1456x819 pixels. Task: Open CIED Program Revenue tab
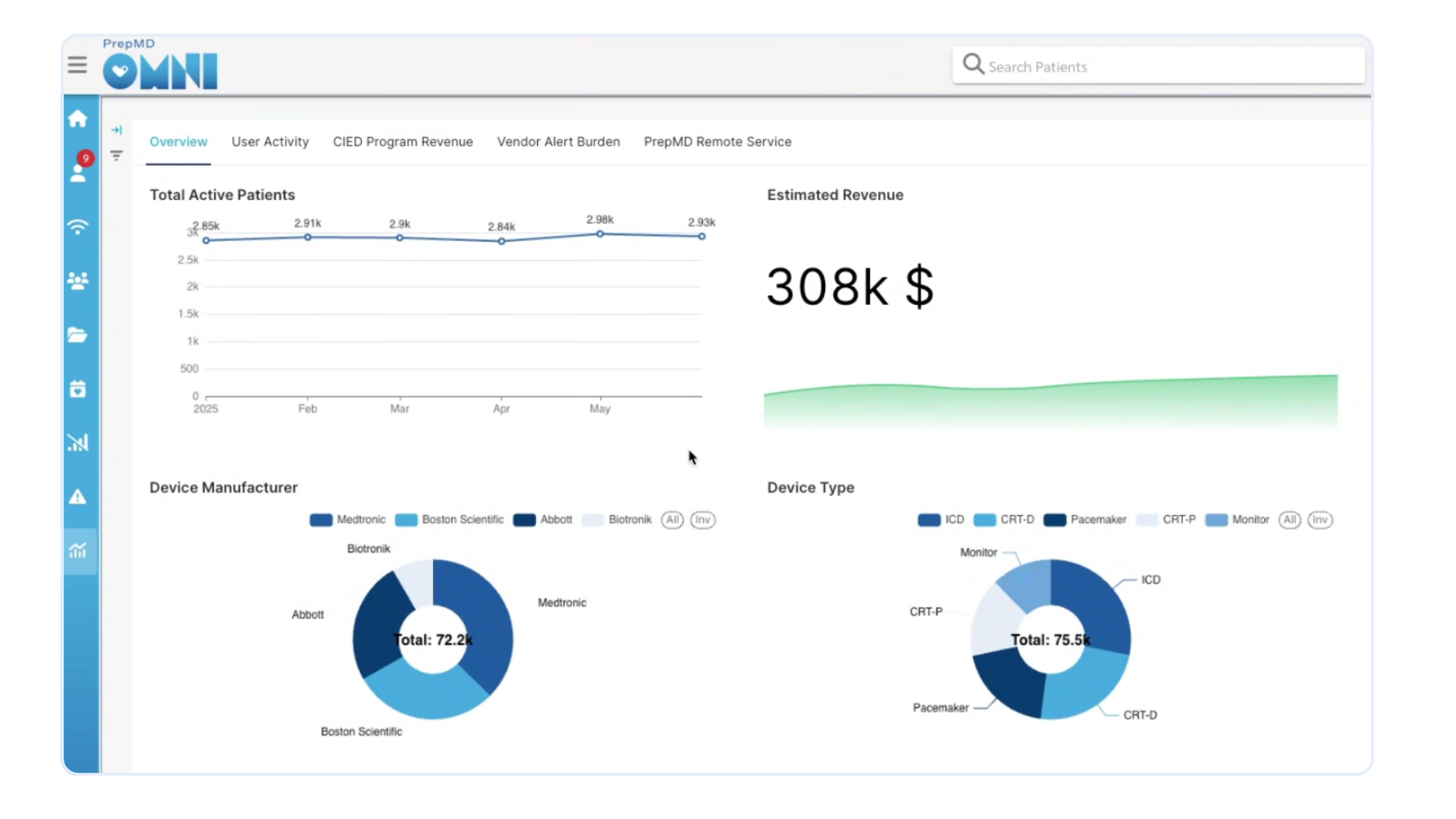[403, 142]
